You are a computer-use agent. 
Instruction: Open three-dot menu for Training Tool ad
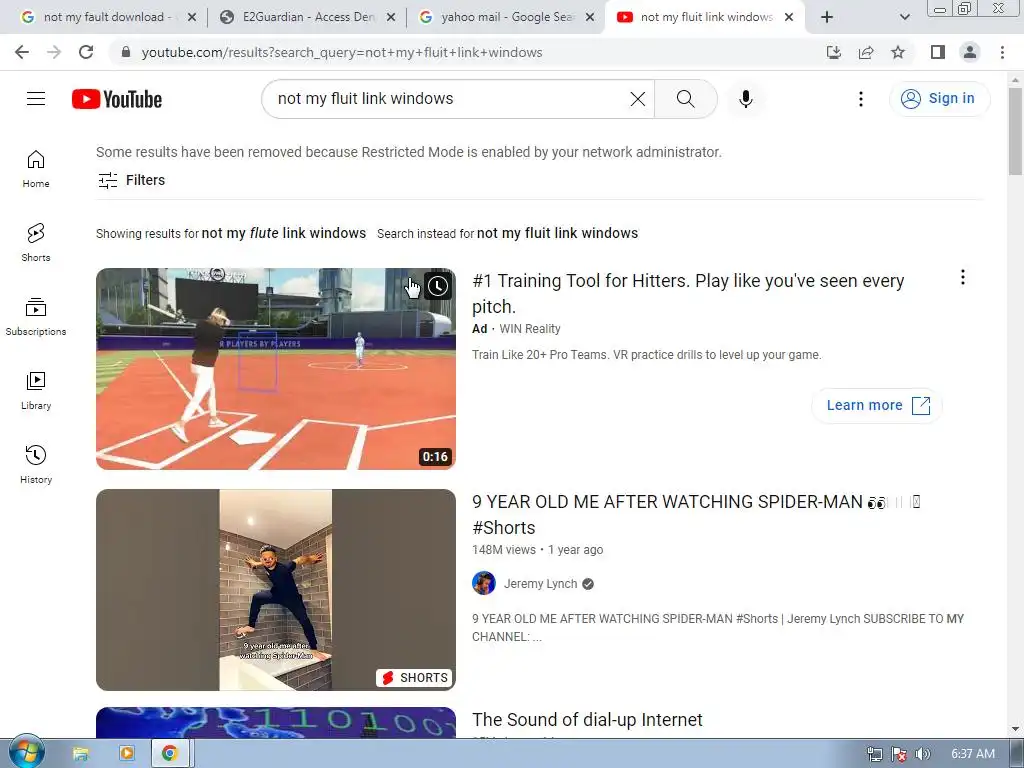(963, 278)
